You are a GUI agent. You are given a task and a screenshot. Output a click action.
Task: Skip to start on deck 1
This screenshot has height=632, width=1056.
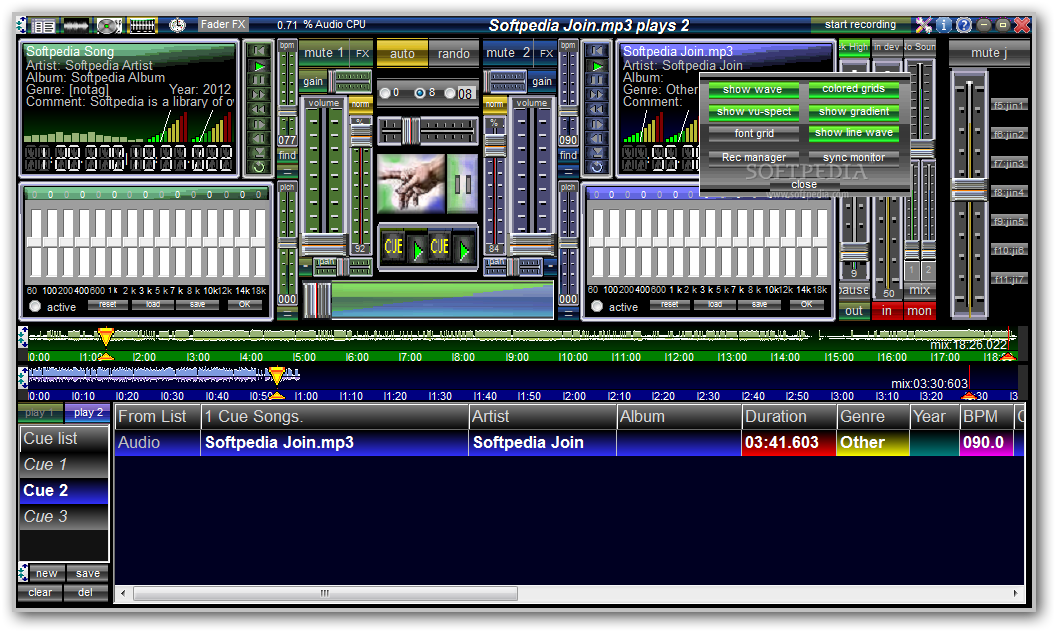click(259, 51)
